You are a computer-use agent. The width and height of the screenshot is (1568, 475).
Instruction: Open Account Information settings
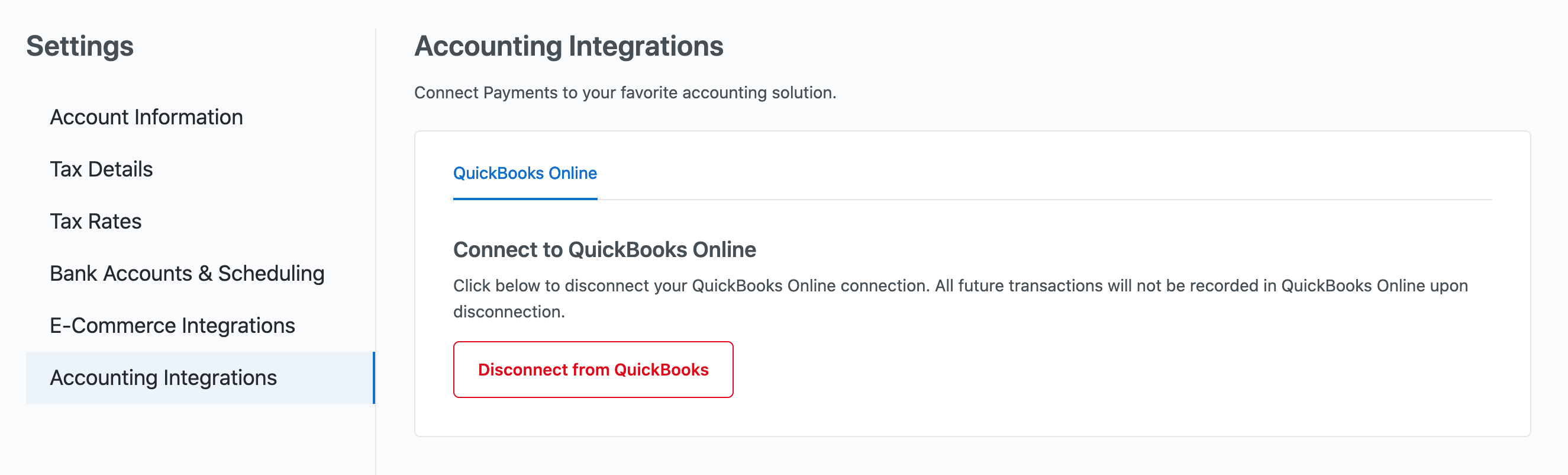point(146,117)
